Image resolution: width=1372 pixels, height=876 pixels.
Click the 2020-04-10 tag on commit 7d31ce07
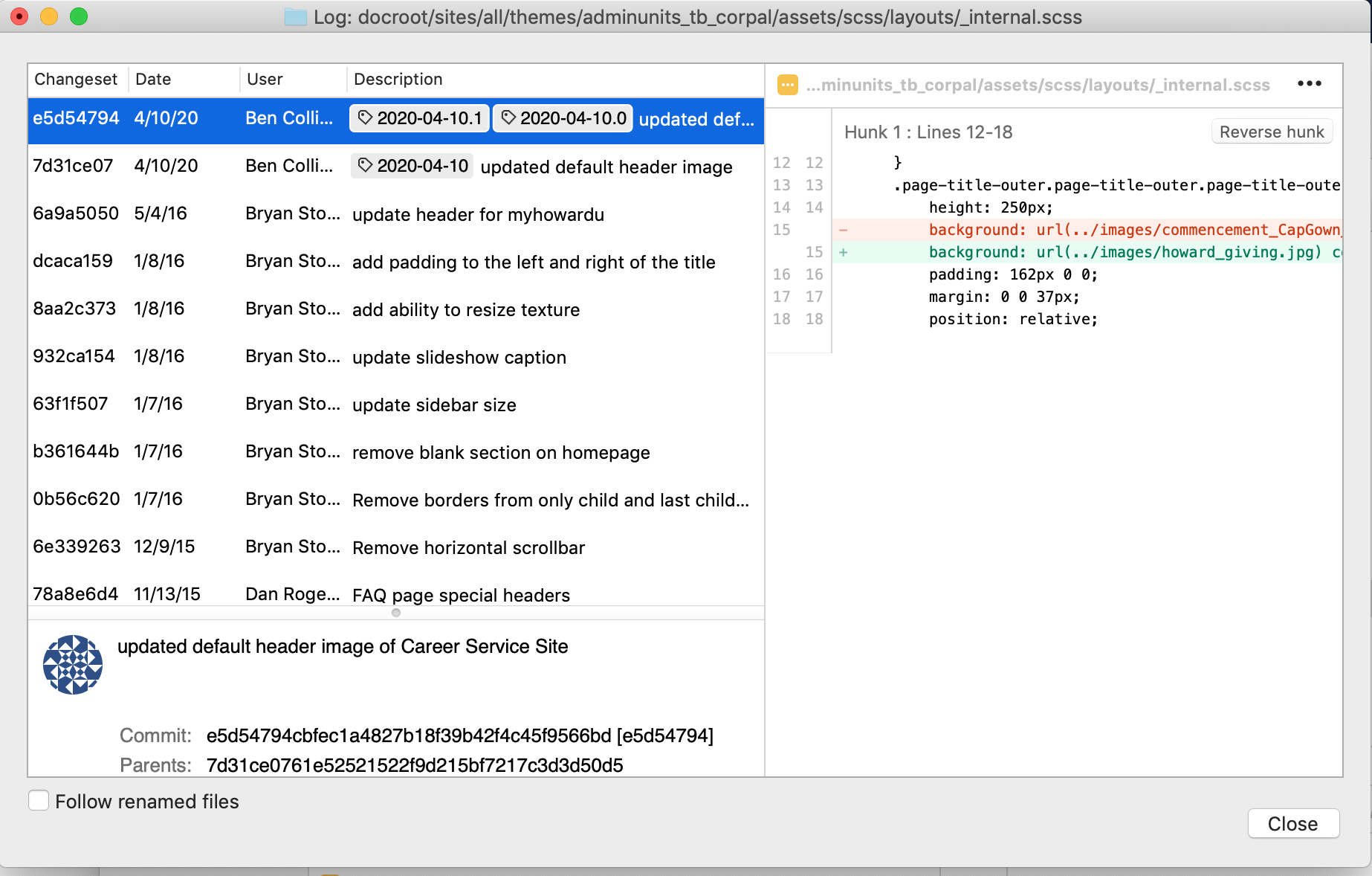412,166
